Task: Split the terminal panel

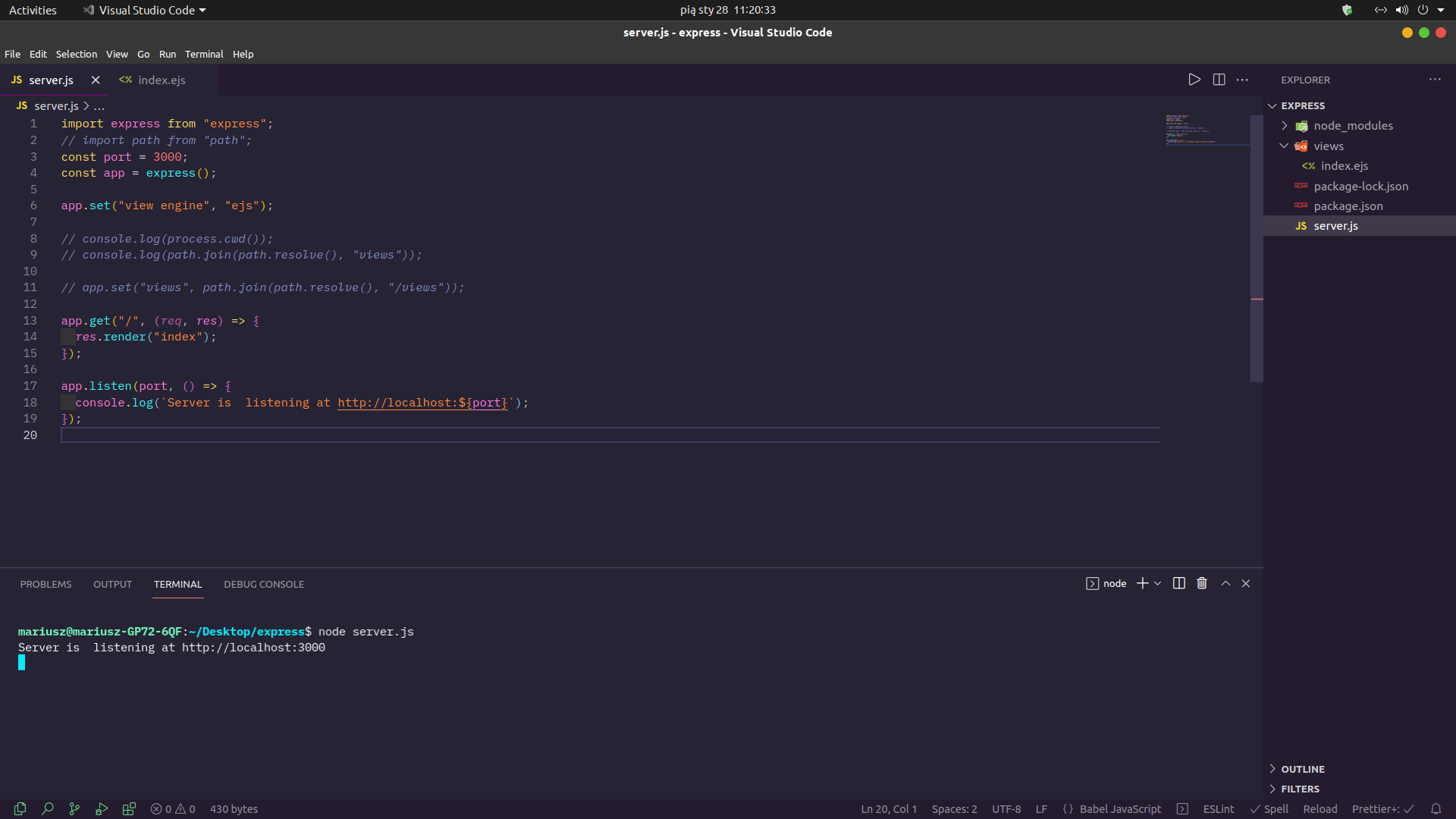Action: [1179, 583]
